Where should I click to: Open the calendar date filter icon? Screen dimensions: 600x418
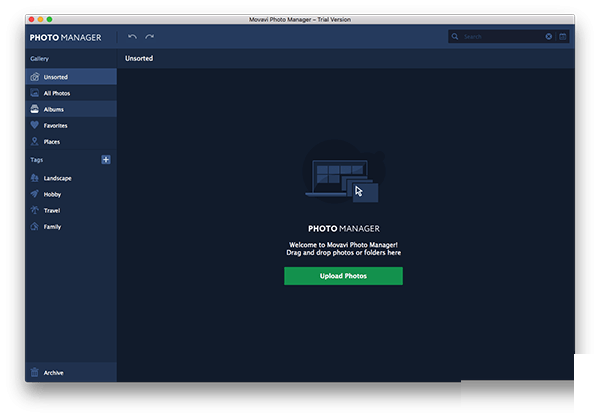(562, 36)
